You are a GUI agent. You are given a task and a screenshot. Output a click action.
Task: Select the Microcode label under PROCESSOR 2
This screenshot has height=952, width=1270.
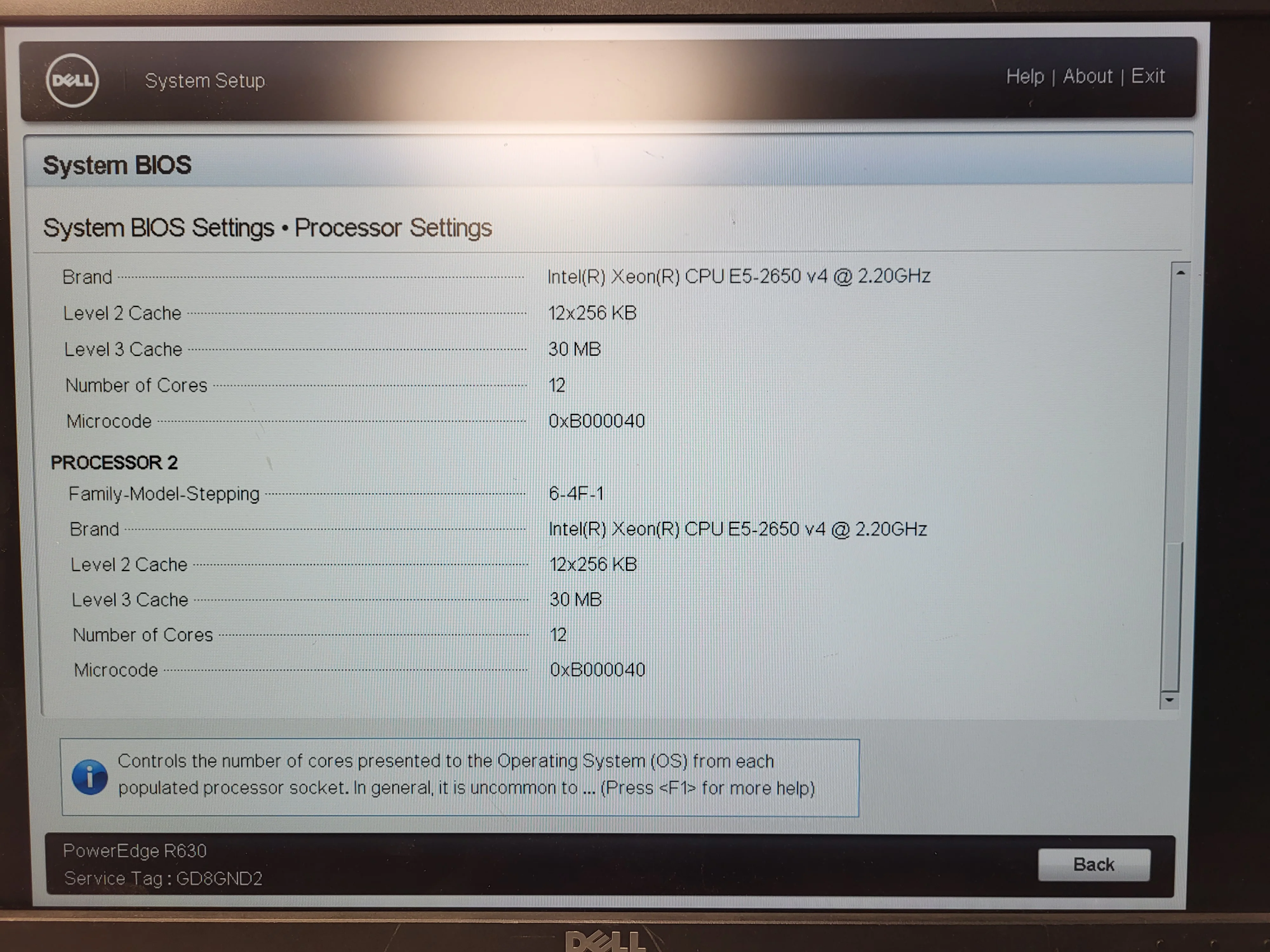click(116, 670)
